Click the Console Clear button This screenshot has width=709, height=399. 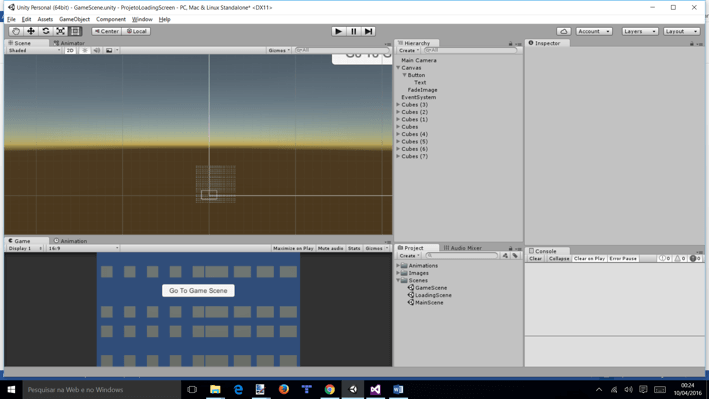pyautogui.click(x=535, y=258)
